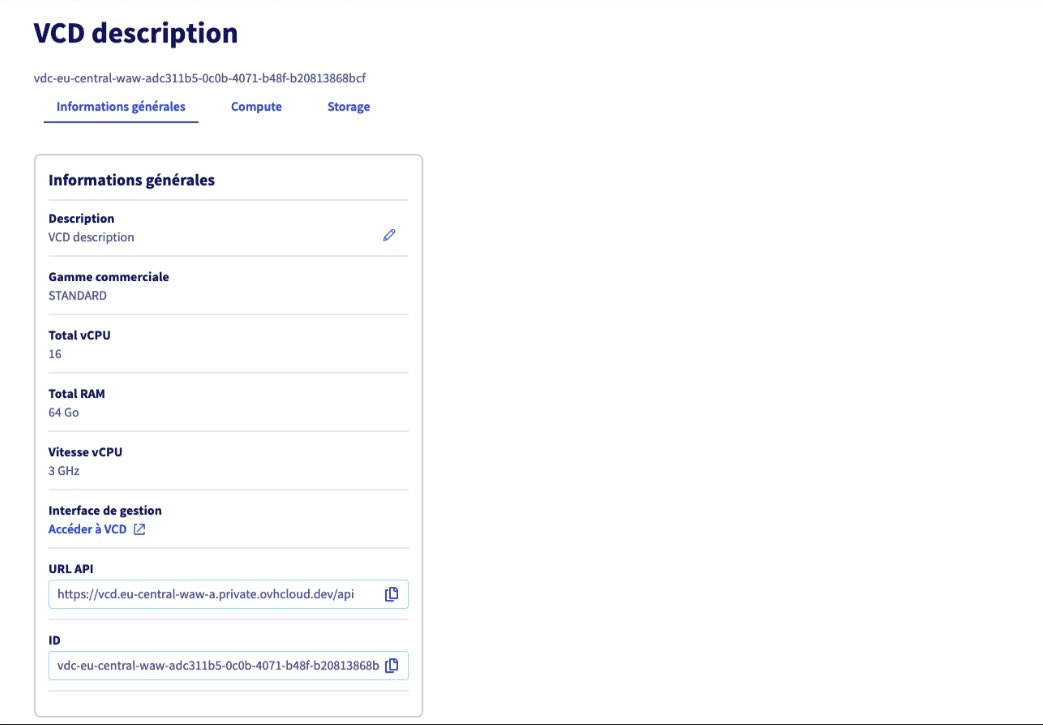Copy the URL API with the clipboard icon
Screen dimensions: 1043x725
tap(392, 594)
